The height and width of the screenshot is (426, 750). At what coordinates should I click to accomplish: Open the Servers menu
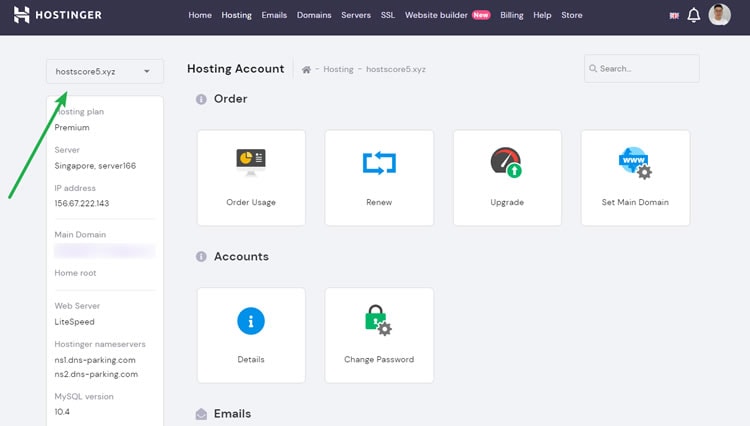(x=356, y=15)
